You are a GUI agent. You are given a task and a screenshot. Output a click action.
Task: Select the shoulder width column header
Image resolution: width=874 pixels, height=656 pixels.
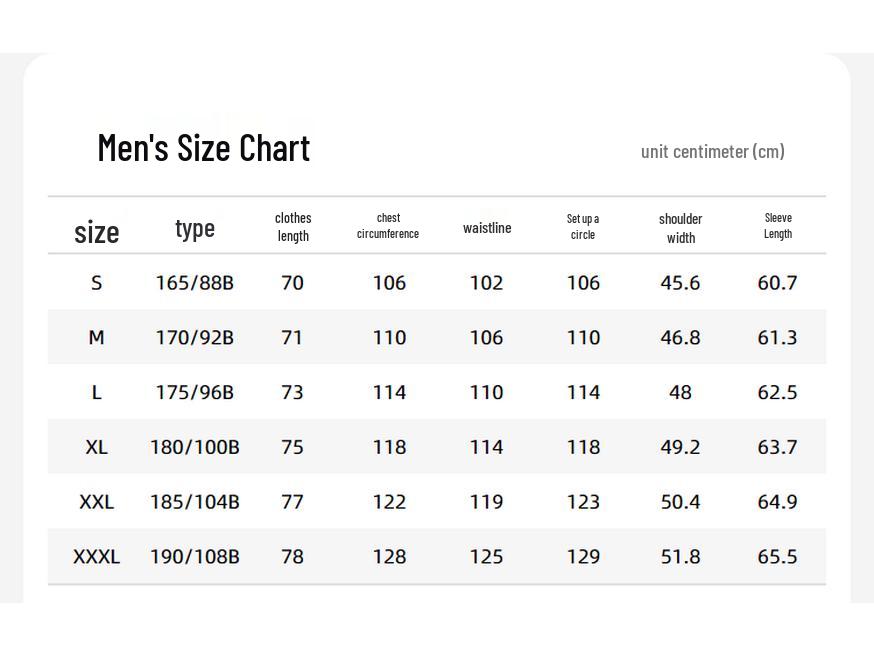680,228
